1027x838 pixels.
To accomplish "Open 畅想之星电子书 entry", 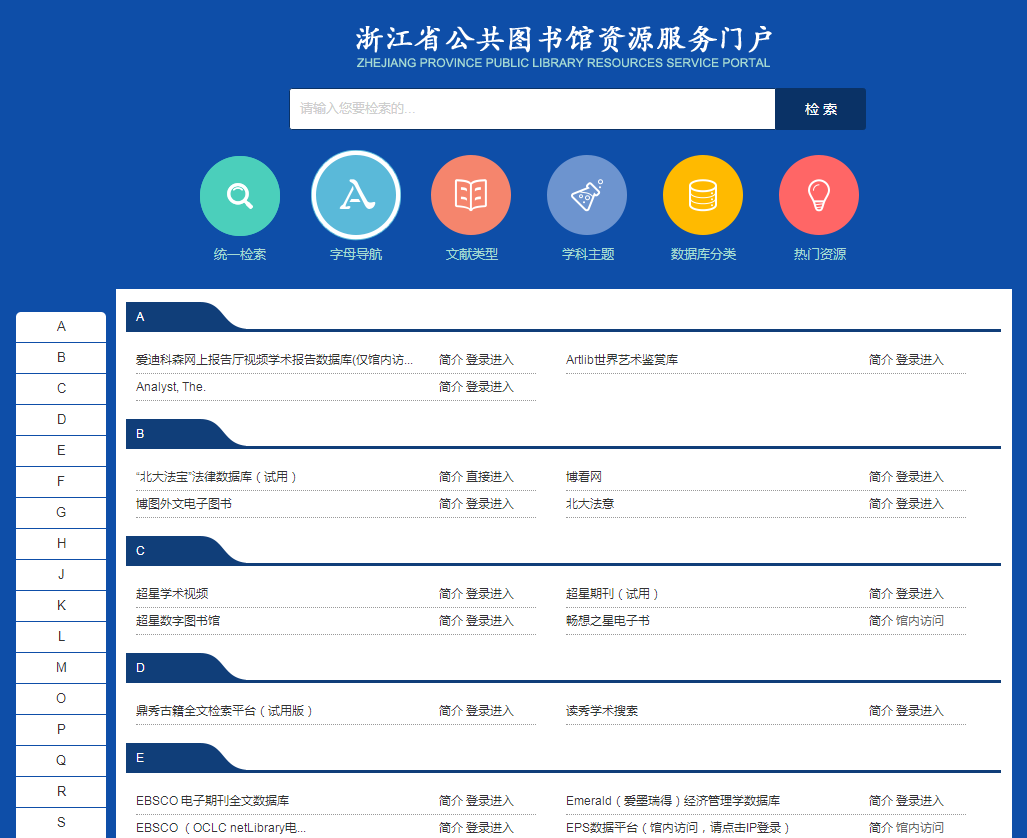I will click(607, 620).
